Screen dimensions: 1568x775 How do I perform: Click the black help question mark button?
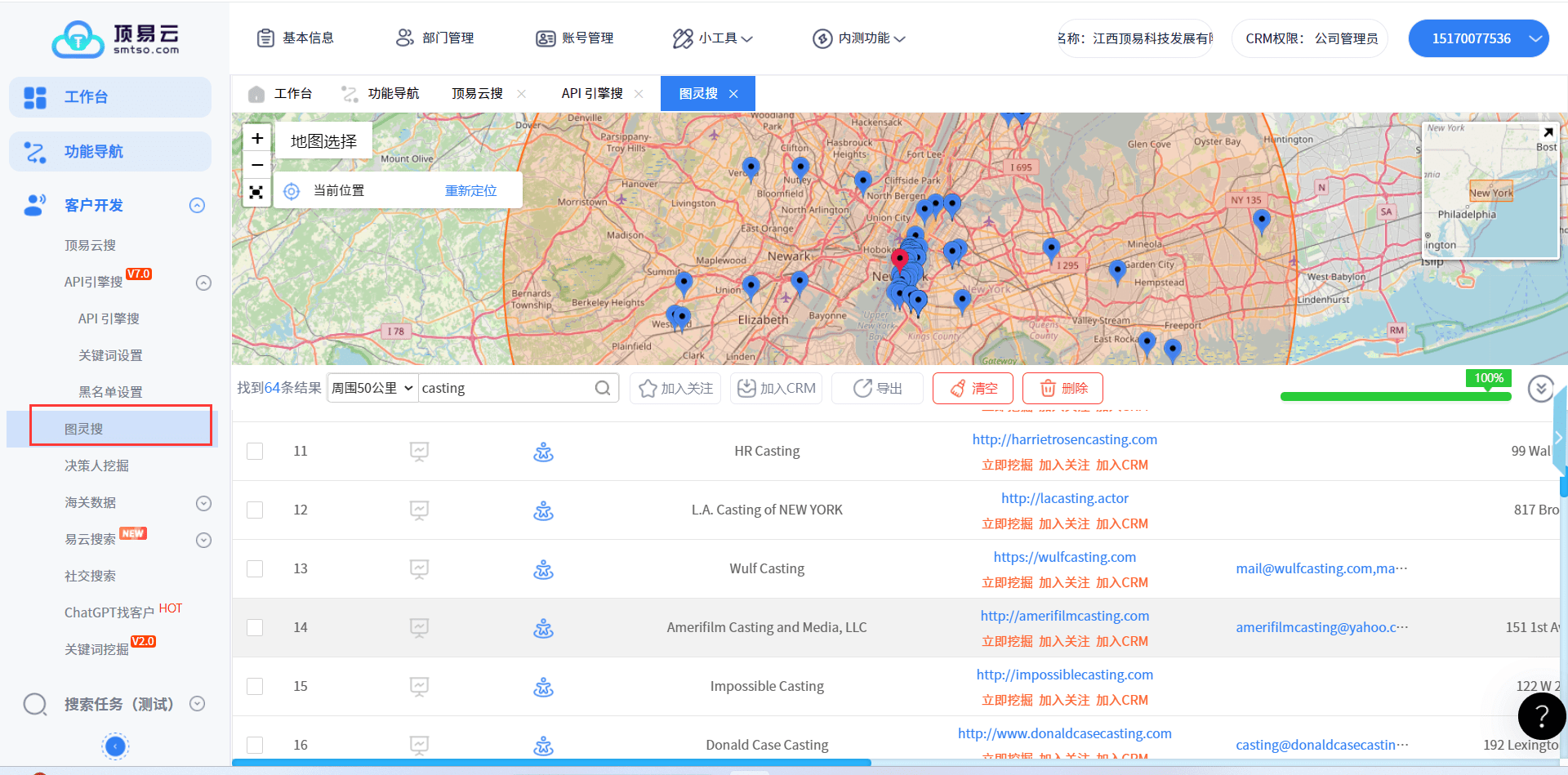1541,716
